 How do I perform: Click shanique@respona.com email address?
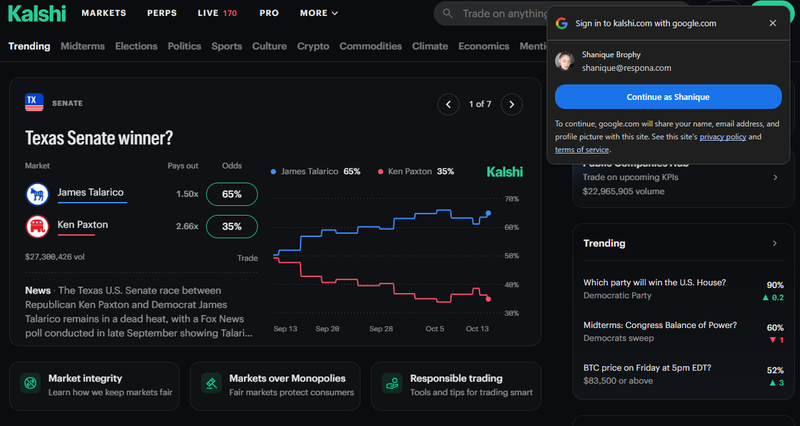point(626,68)
